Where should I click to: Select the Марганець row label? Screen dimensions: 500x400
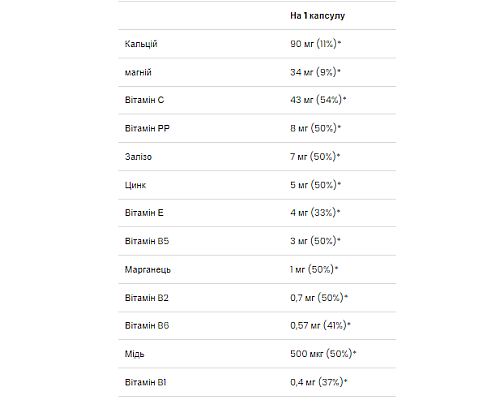click(x=148, y=270)
